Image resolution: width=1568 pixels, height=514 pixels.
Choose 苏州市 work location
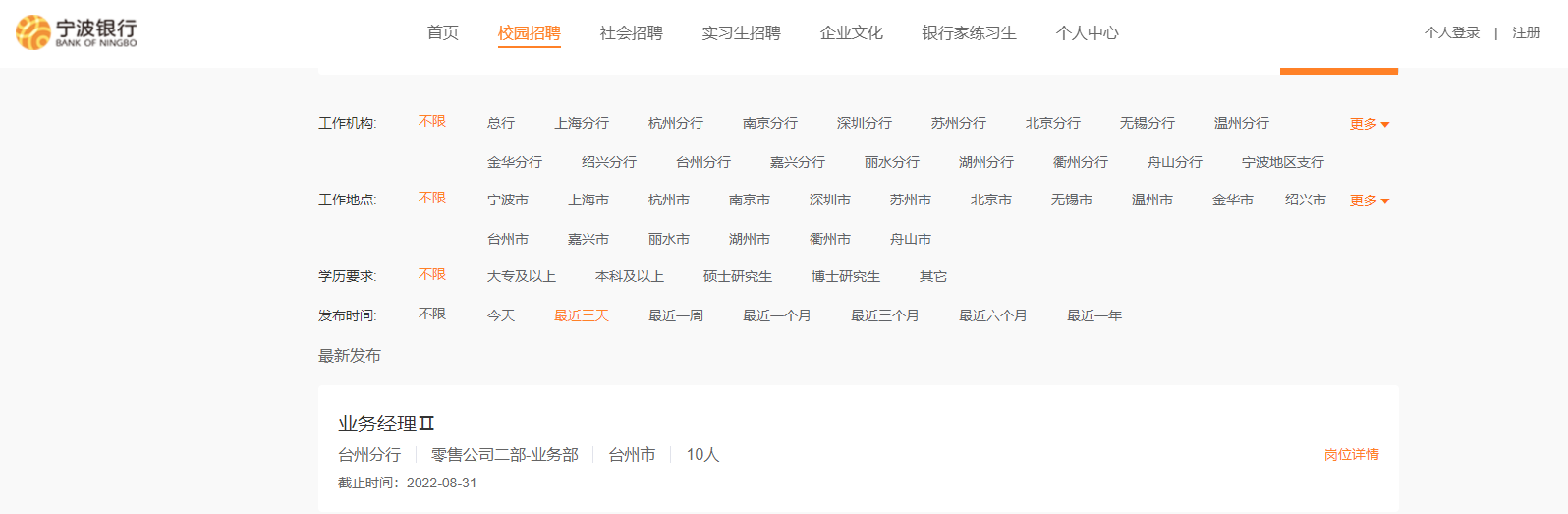point(911,200)
